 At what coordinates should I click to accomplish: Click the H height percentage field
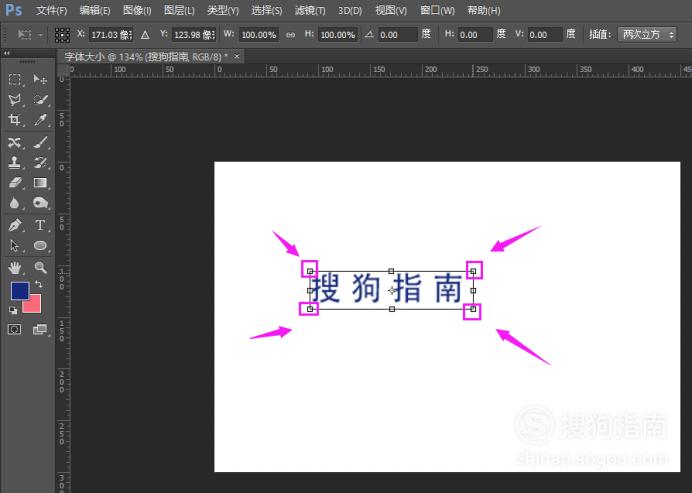click(338, 34)
